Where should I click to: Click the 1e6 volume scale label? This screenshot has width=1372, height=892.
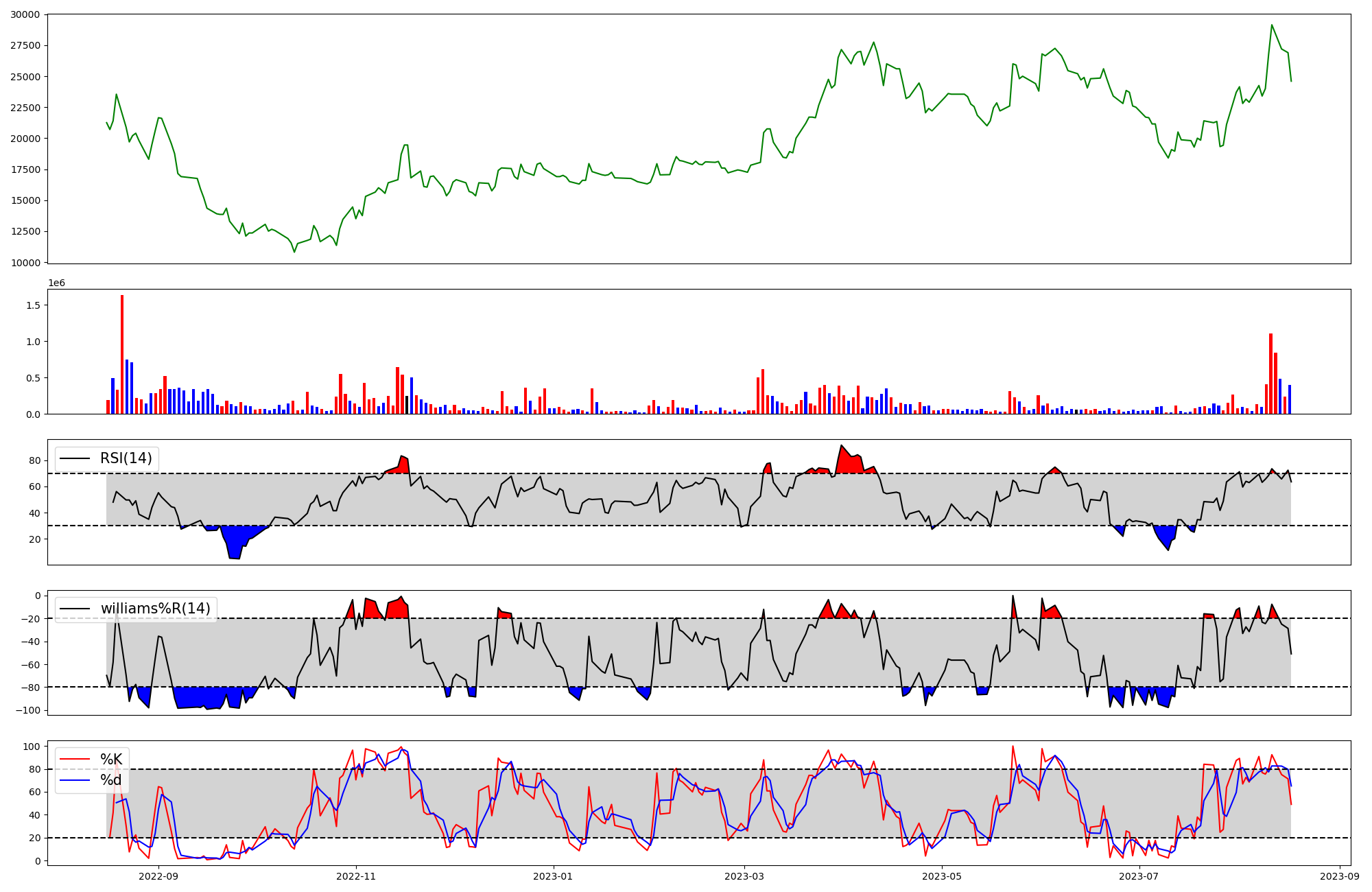56,283
